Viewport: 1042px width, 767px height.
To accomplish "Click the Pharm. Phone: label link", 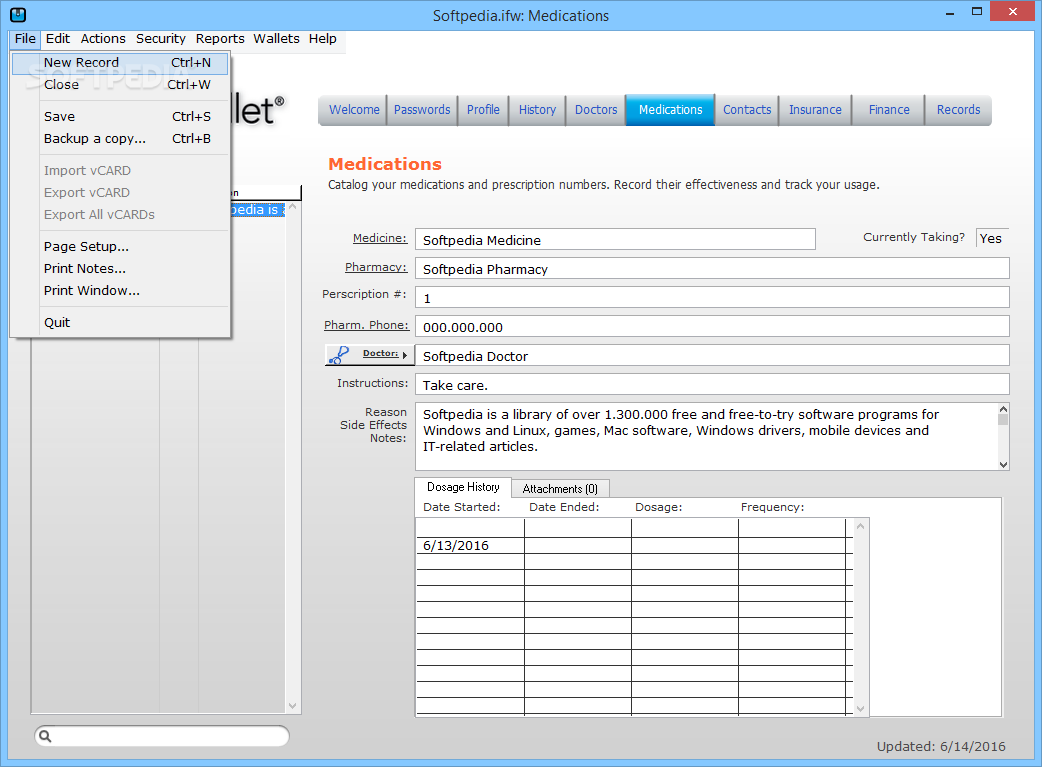I will [x=366, y=325].
